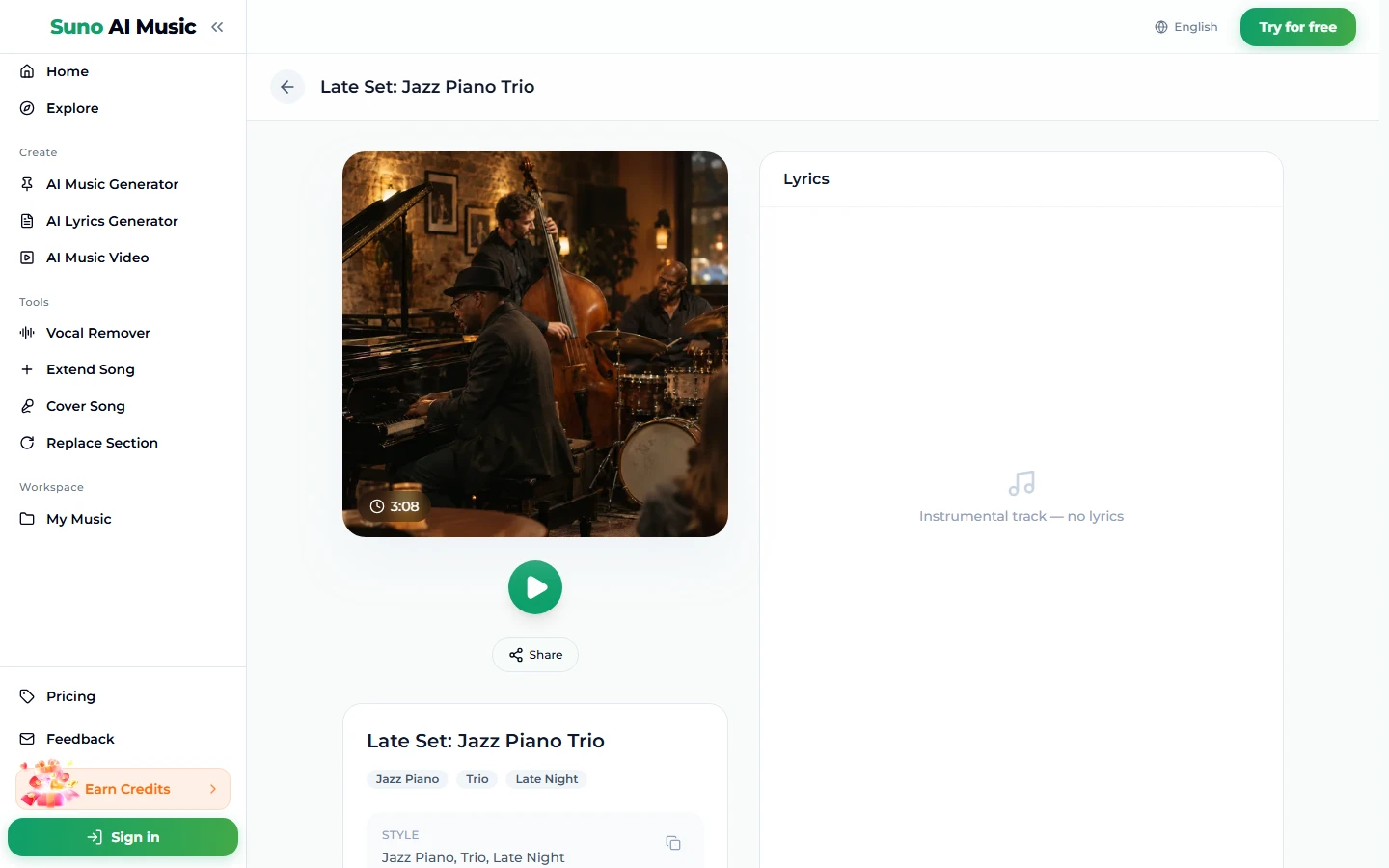Open the AI Music Video page

click(123, 258)
